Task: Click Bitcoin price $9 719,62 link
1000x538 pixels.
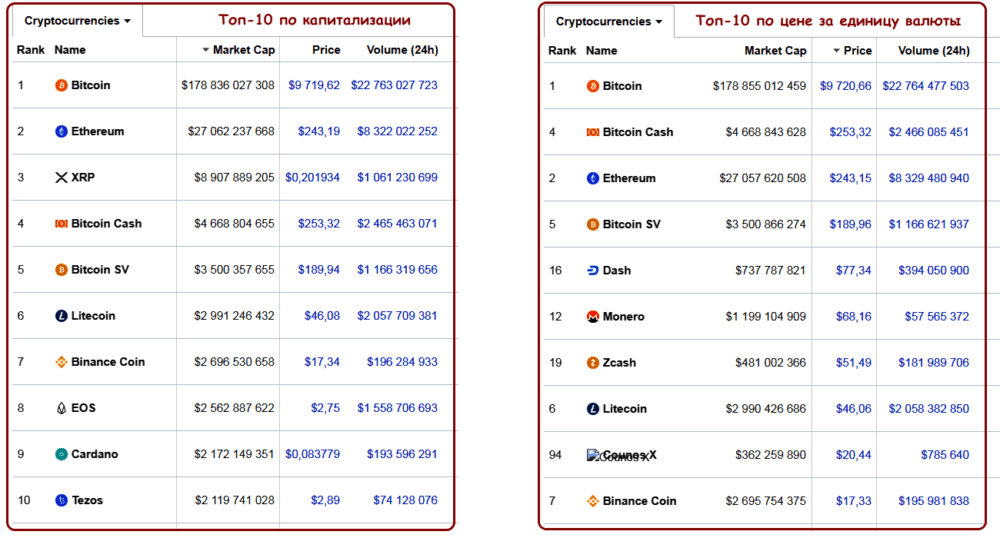Action: point(314,86)
